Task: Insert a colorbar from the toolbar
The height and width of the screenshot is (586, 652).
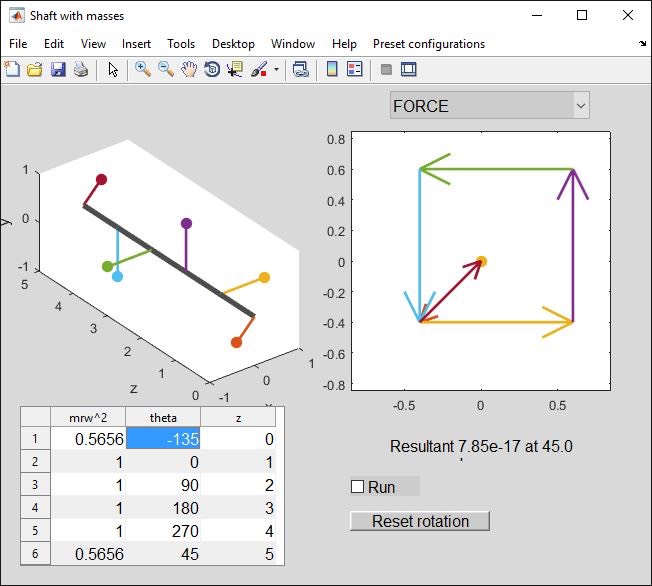Action: point(333,69)
